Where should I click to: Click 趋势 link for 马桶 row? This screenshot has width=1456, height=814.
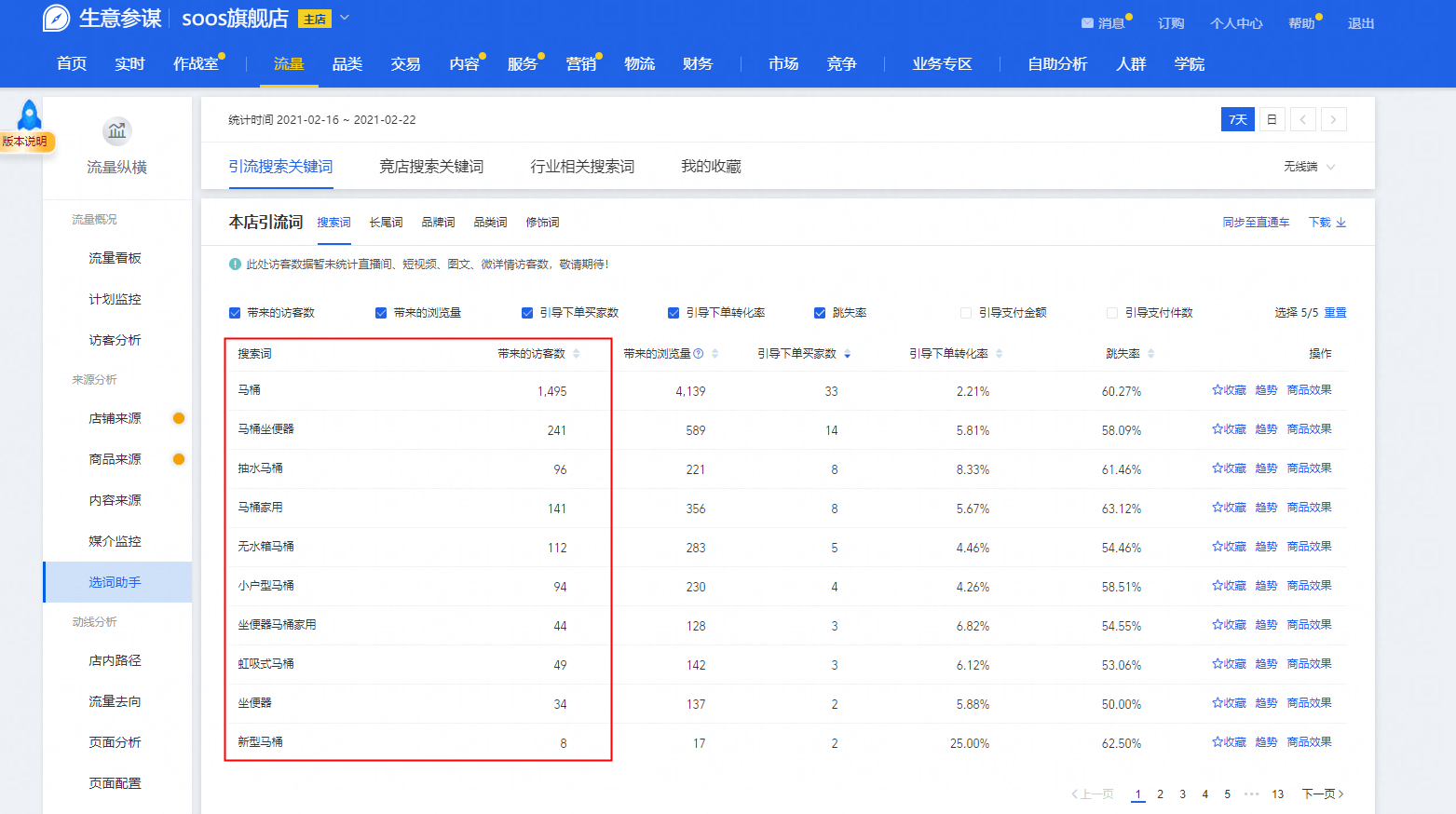click(1266, 390)
